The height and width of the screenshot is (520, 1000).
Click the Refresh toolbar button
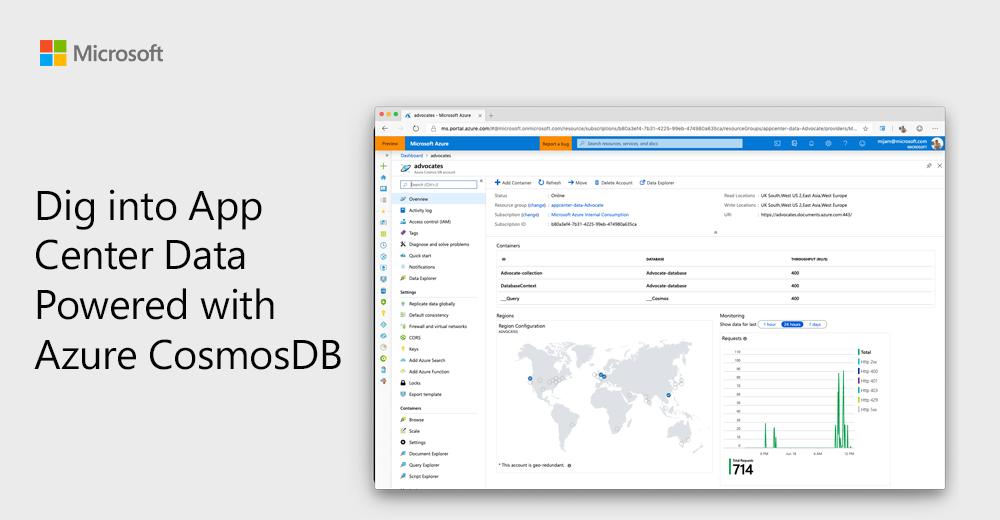tap(550, 182)
